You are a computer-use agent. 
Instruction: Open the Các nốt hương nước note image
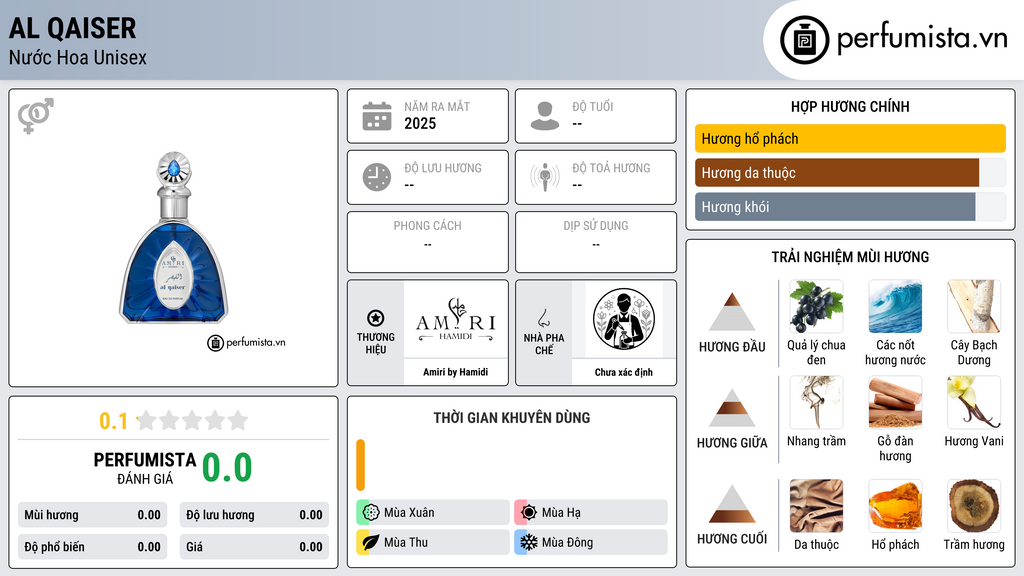tap(895, 307)
